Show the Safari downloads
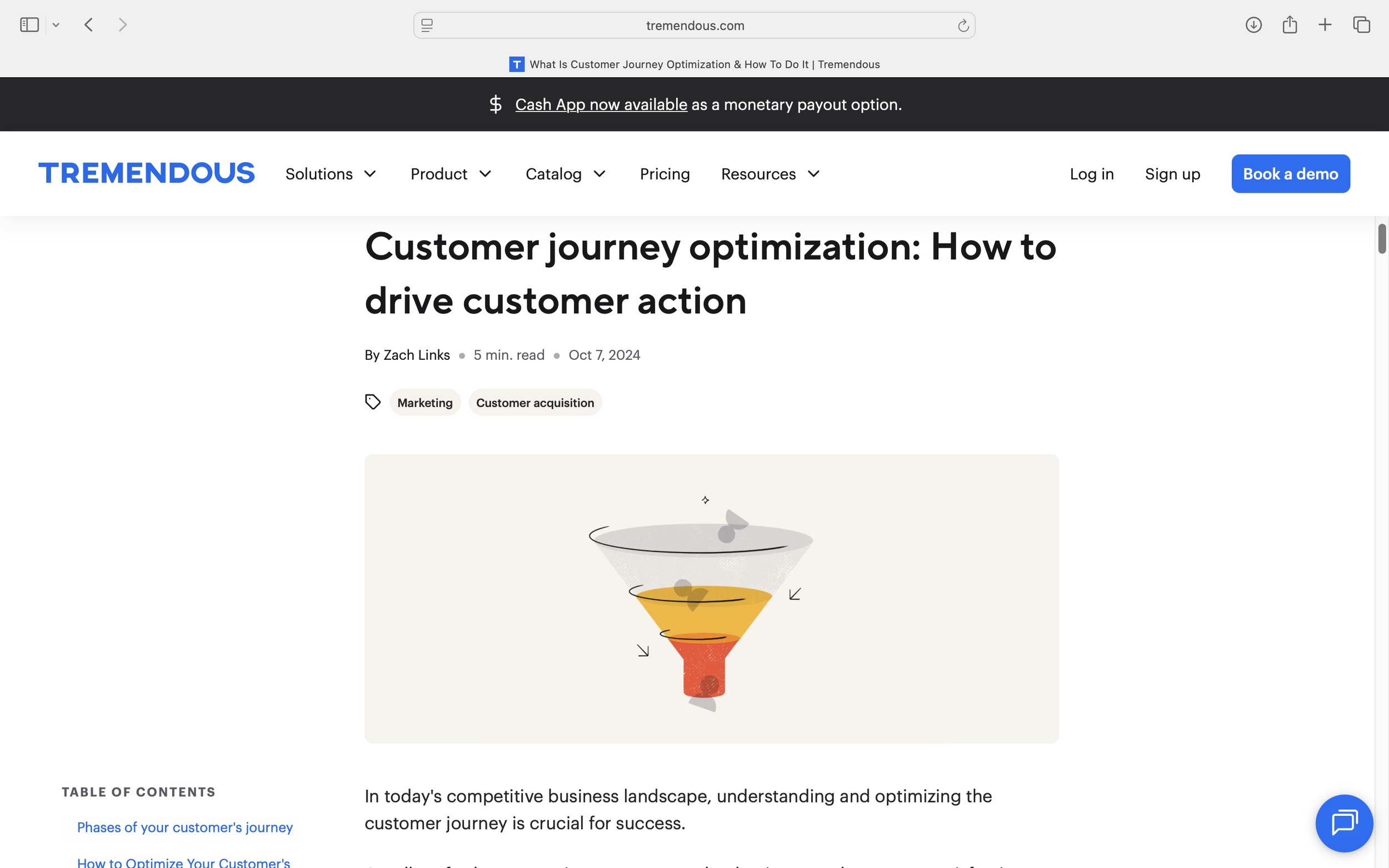Viewport: 1389px width, 868px height. [1253, 24]
